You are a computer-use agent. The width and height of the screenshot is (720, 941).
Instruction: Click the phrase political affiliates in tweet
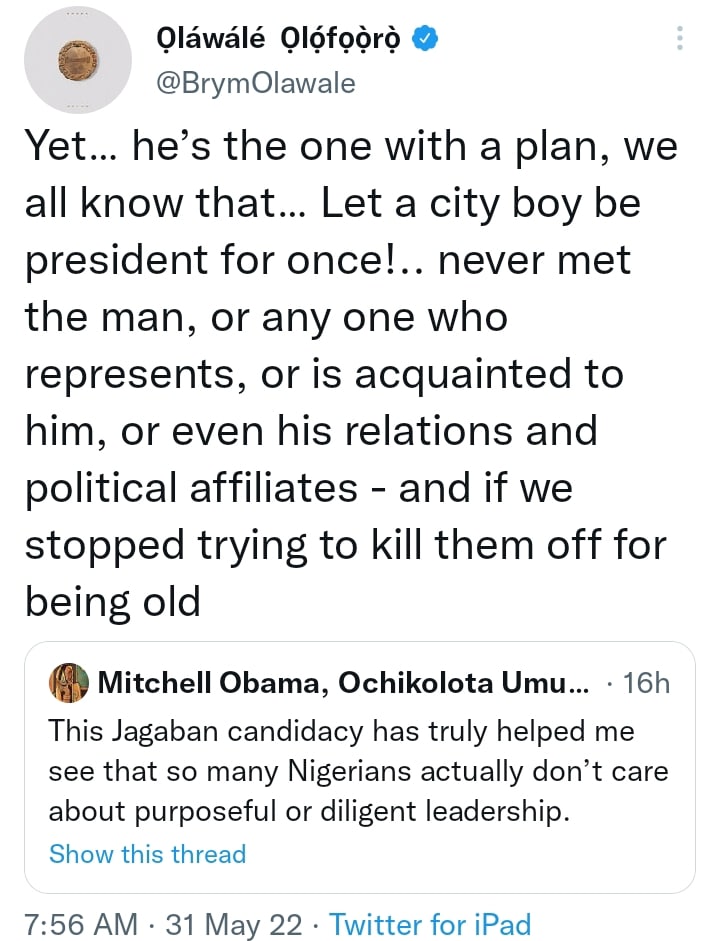coord(191,487)
